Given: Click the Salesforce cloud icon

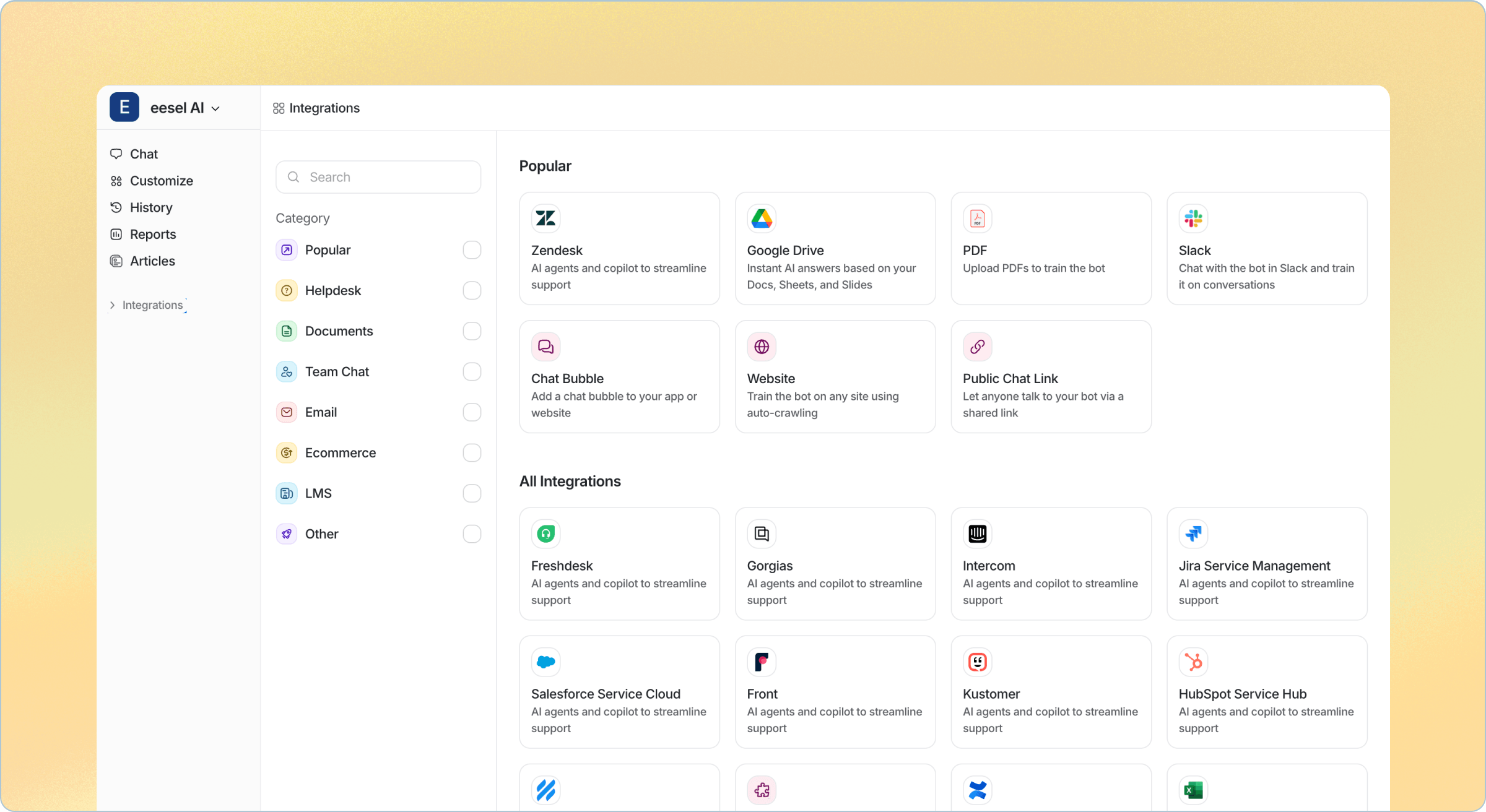Looking at the screenshot, I should [545, 662].
